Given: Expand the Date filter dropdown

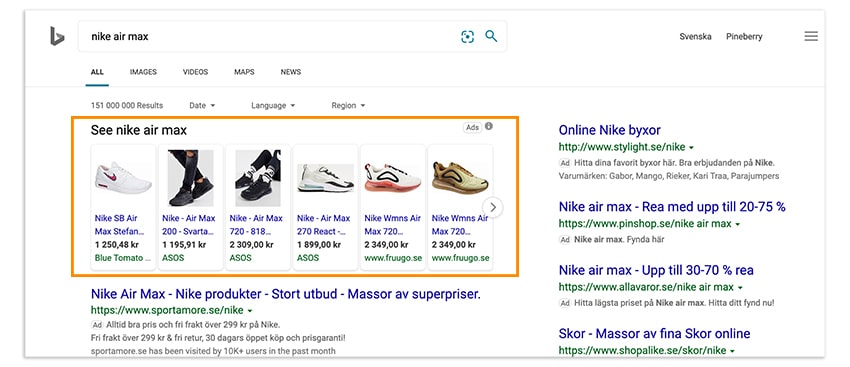Looking at the screenshot, I should point(202,106).
